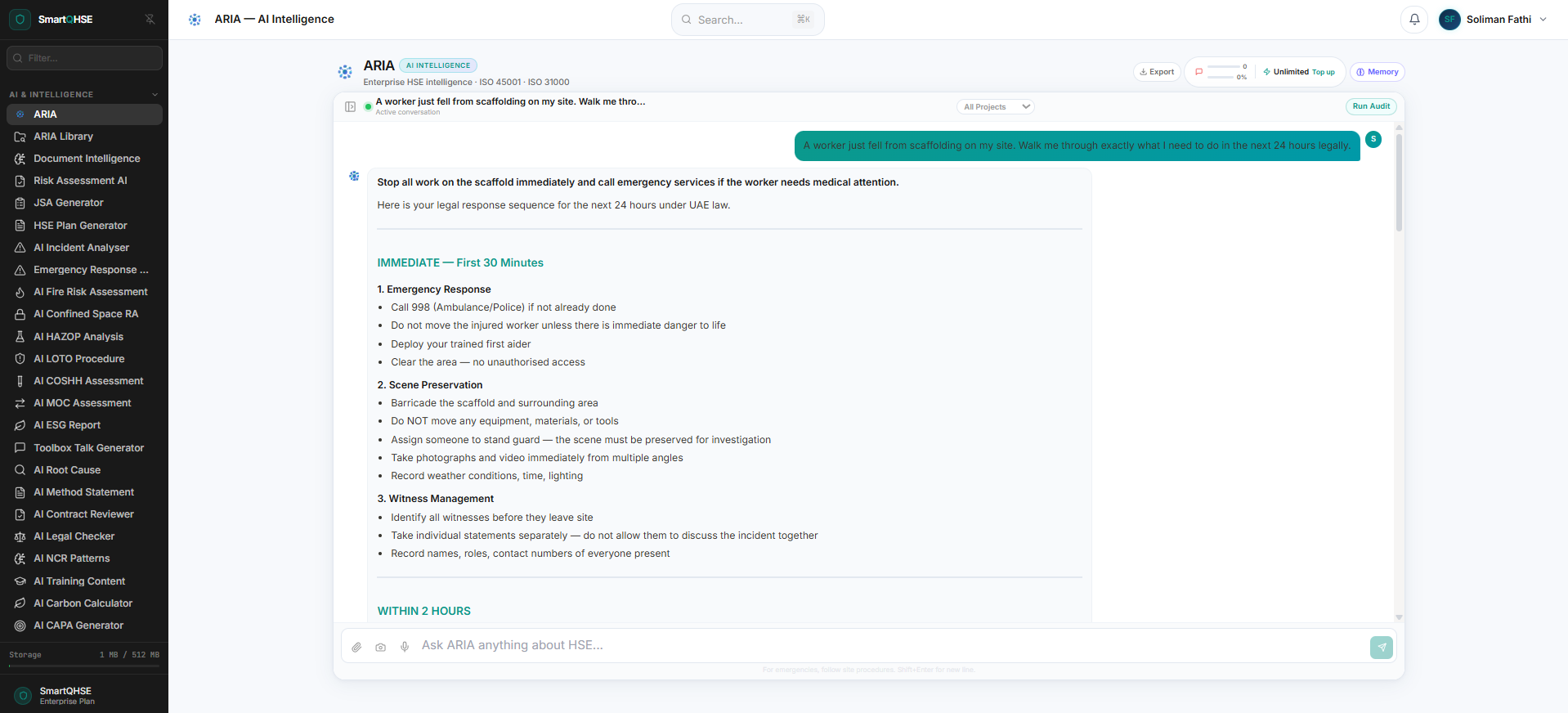Click the AI Contract Reviewer file icon

point(20,514)
